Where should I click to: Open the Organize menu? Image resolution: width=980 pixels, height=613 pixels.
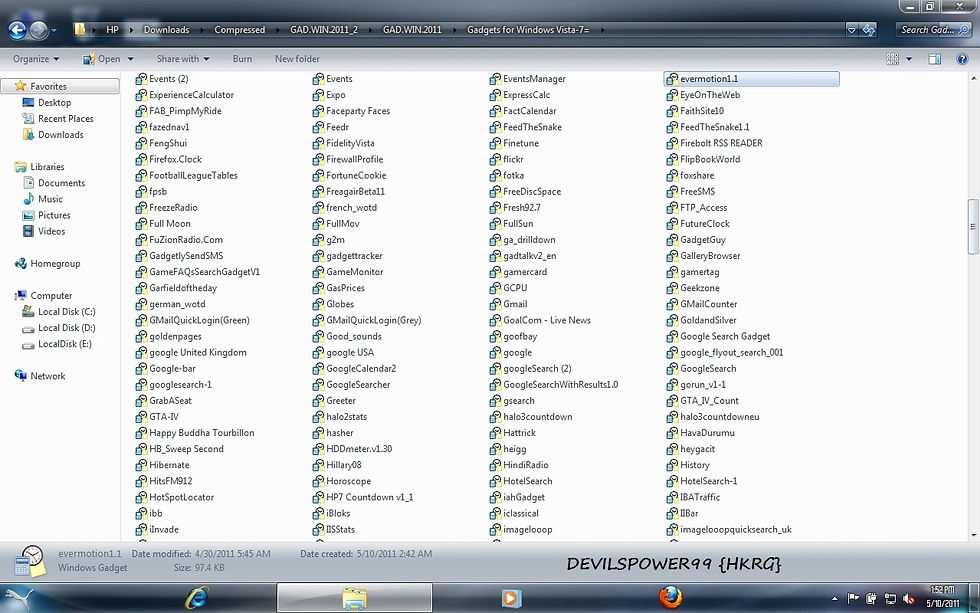(x=36, y=59)
